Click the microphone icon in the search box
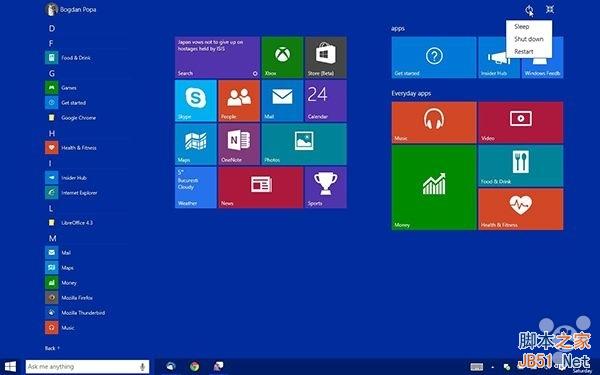Image resolution: width=600 pixels, height=375 pixels. point(142,367)
